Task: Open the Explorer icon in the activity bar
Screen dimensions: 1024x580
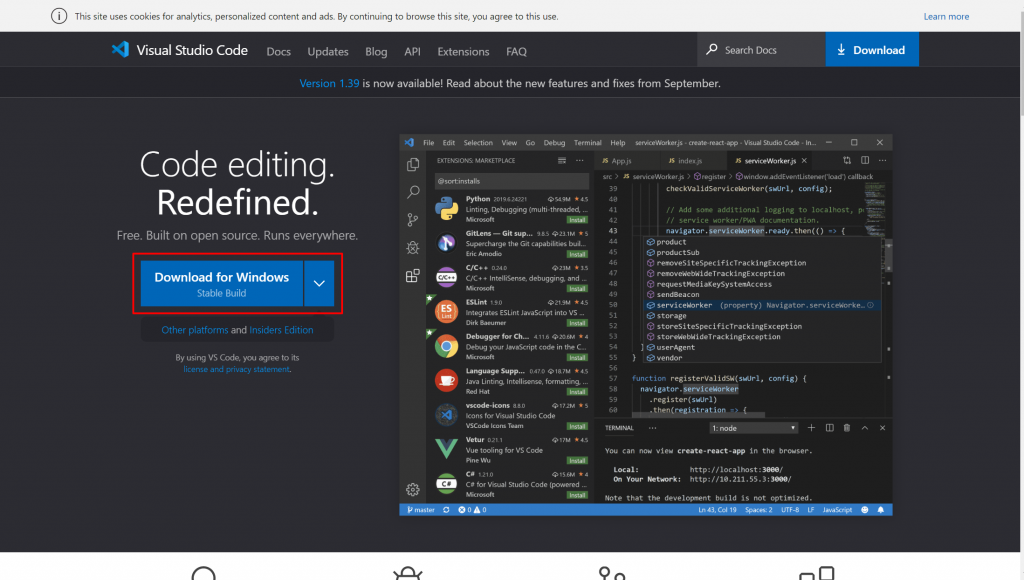Action: pyautogui.click(x=413, y=165)
